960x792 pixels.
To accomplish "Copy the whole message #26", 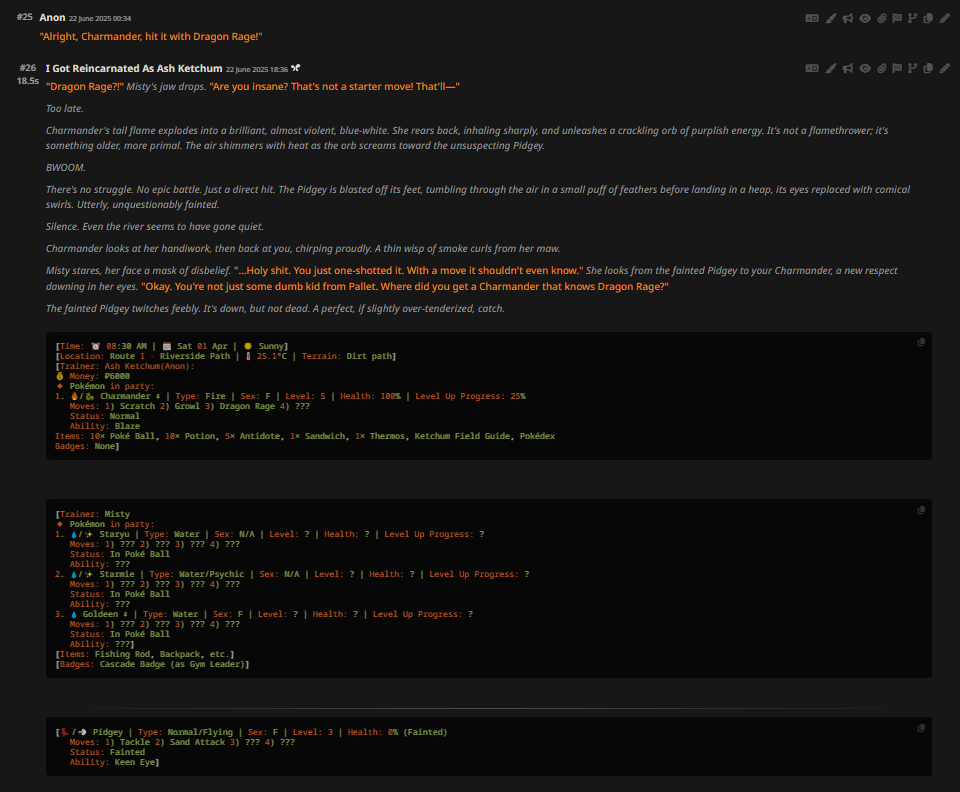I will tap(928, 69).
